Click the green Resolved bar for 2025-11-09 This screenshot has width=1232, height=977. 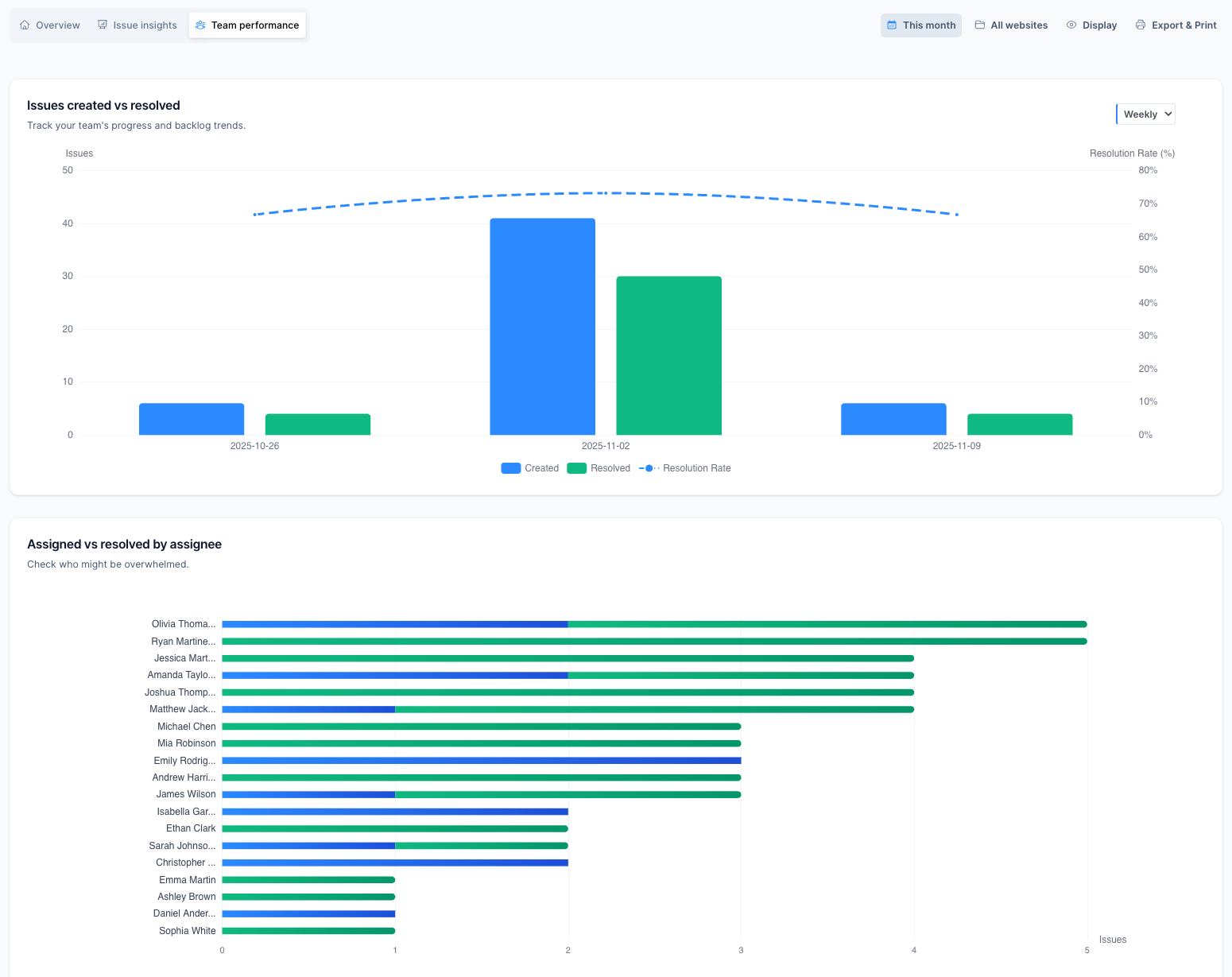1020,425
